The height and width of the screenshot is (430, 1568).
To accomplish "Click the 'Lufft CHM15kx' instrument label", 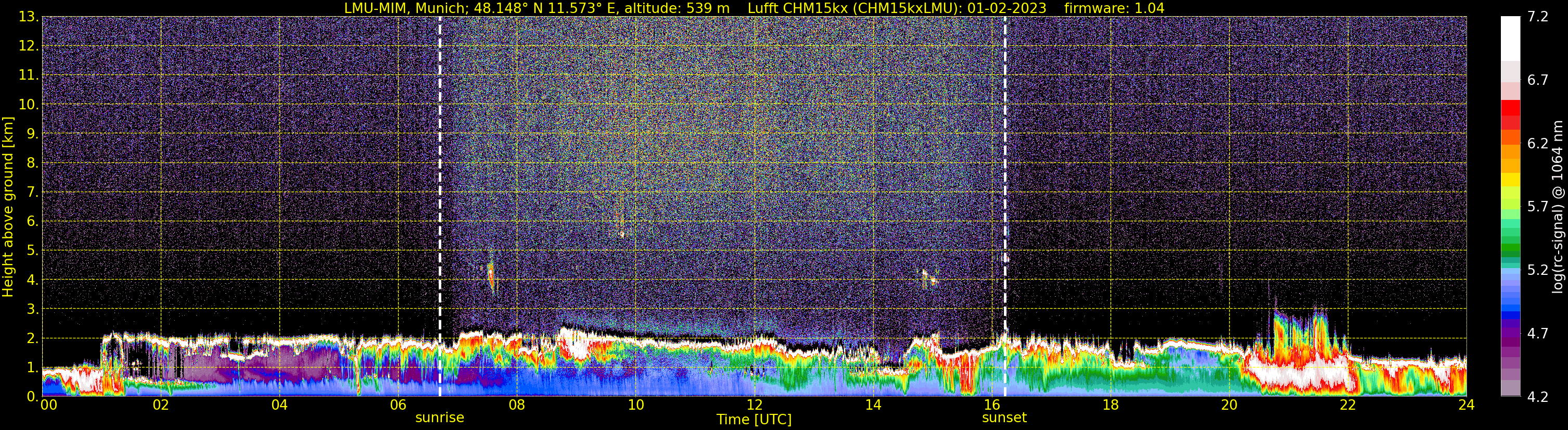I will [799, 8].
